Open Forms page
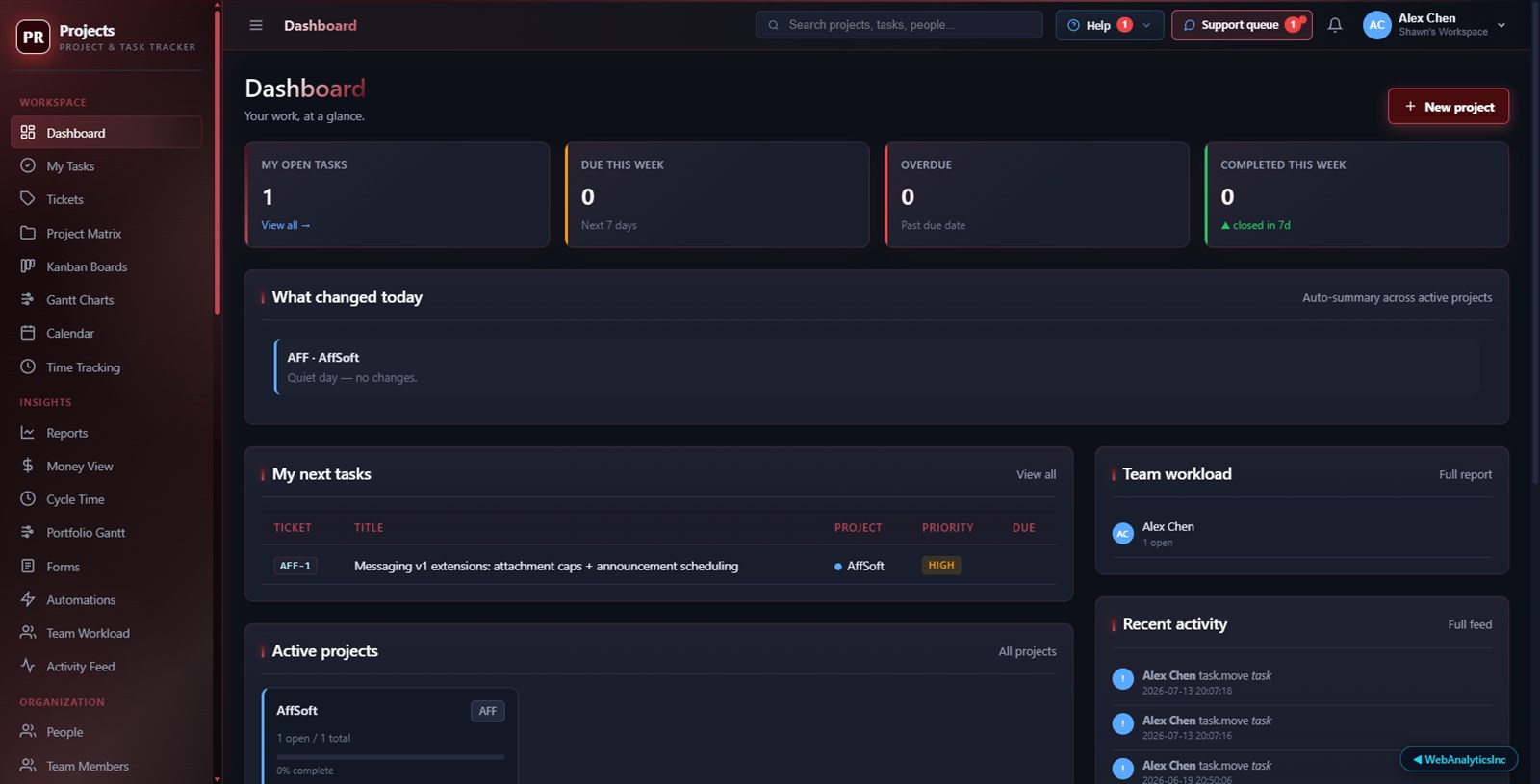 click(106, 567)
